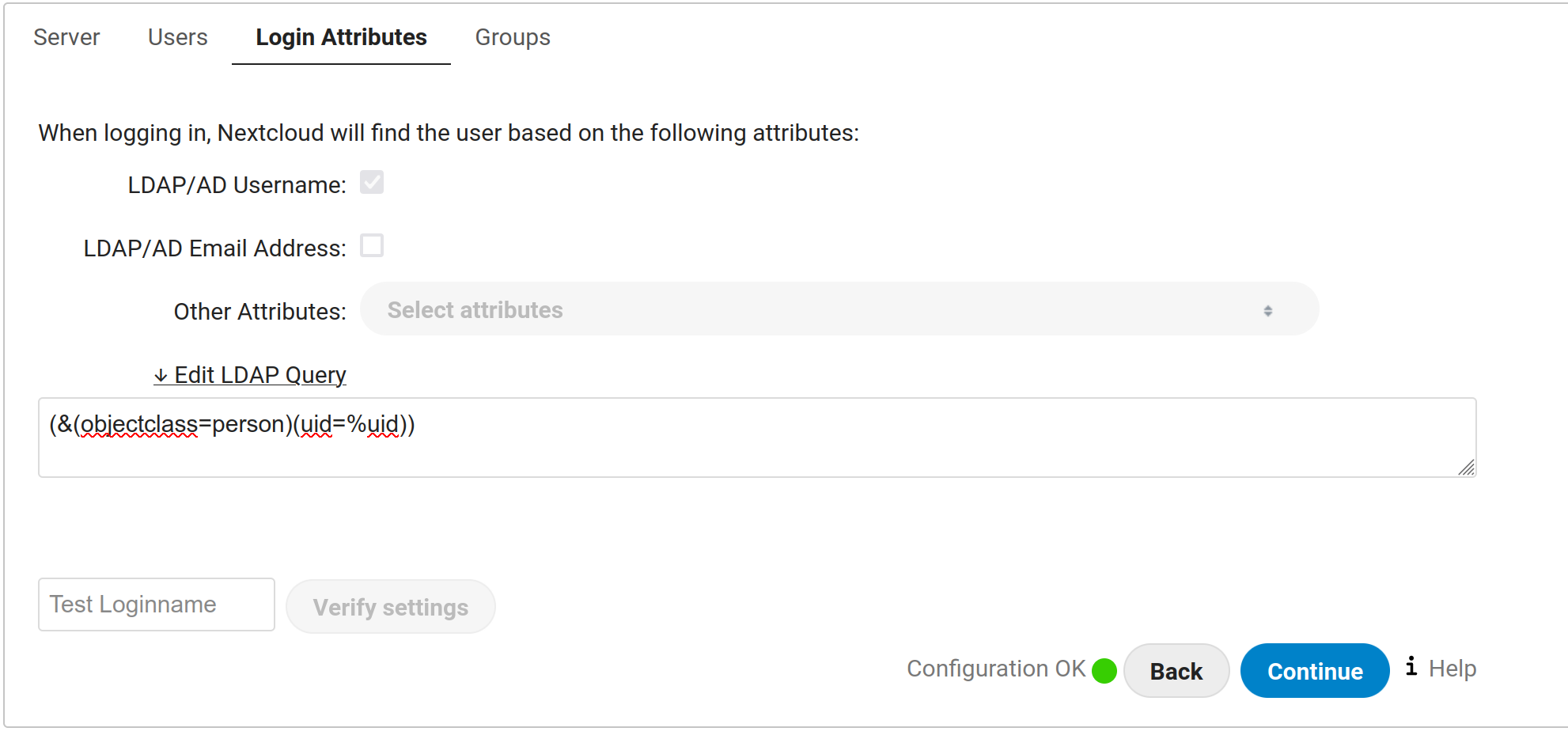Switch to the Users tab
This screenshot has width=1568, height=739.
click(x=176, y=36)
